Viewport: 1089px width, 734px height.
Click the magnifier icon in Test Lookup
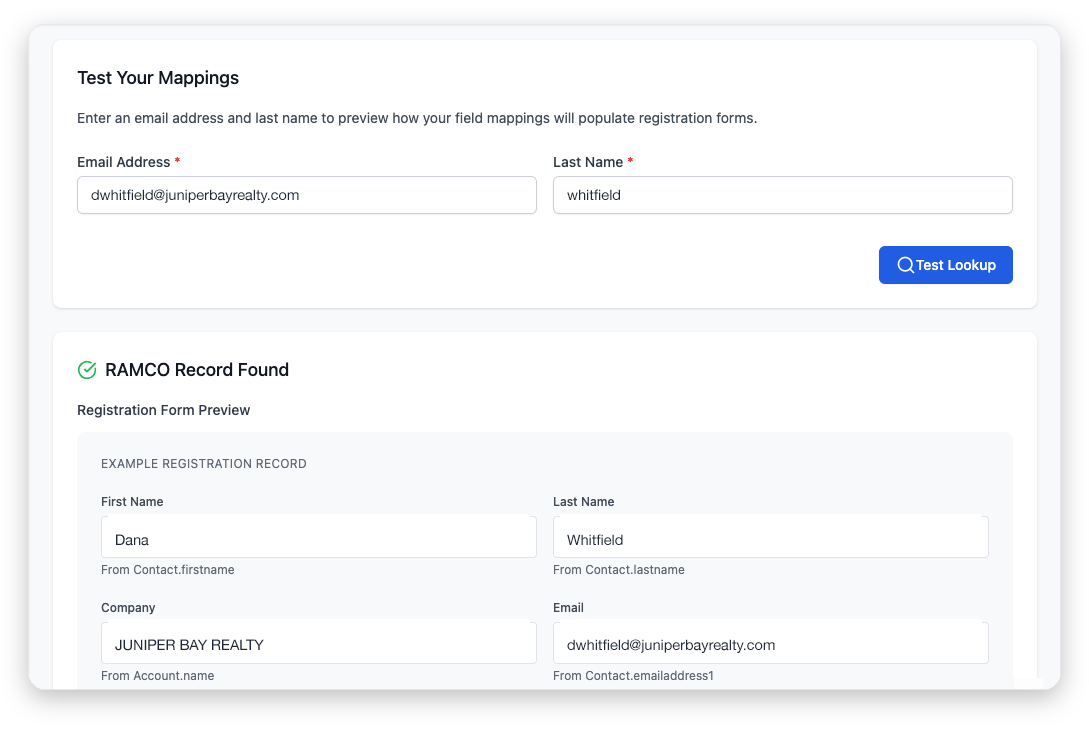tap(905, 265)
